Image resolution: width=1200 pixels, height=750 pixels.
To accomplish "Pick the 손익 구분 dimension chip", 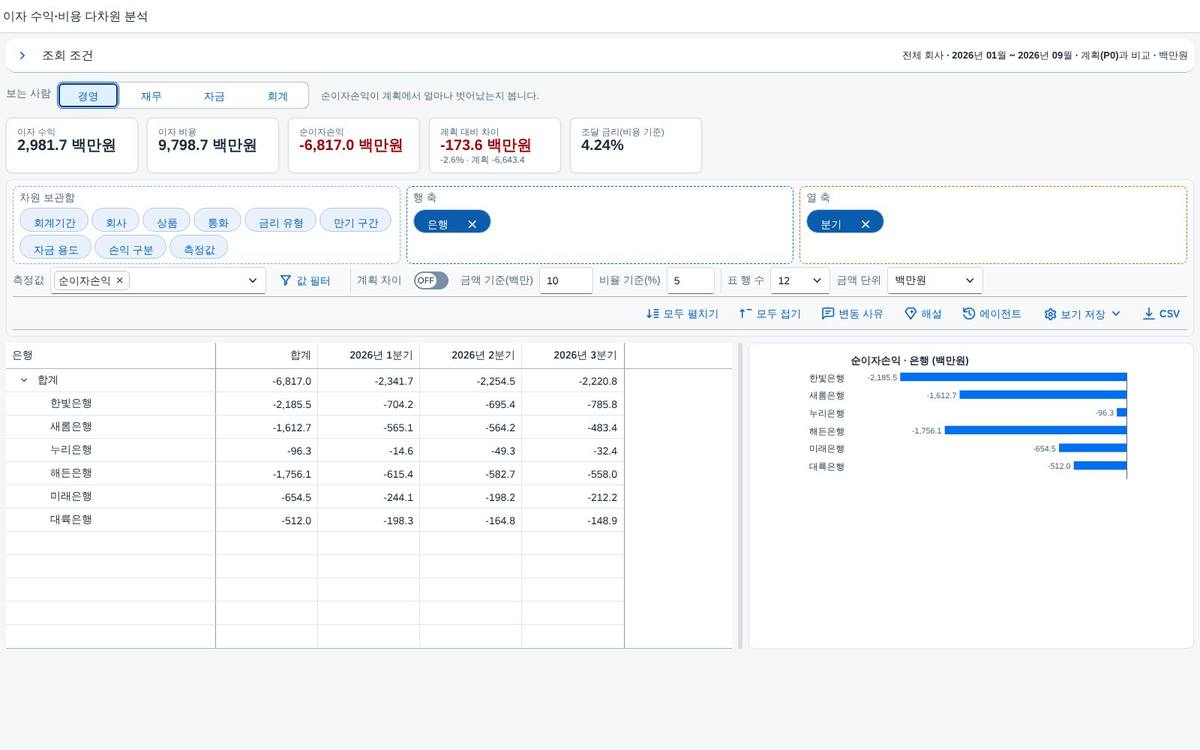I will pos(131,249).
